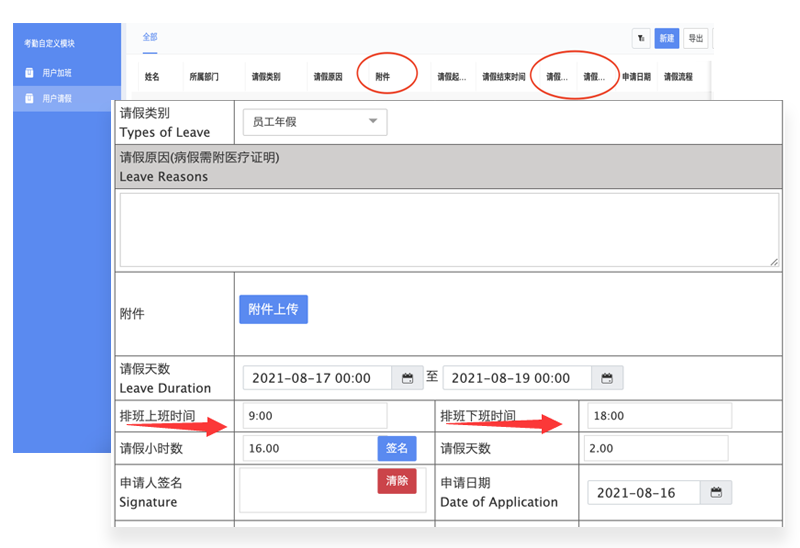Click the 请假类别 column header
The height and width of the screenshot is (548, 800).
click(x=266, y=77)
